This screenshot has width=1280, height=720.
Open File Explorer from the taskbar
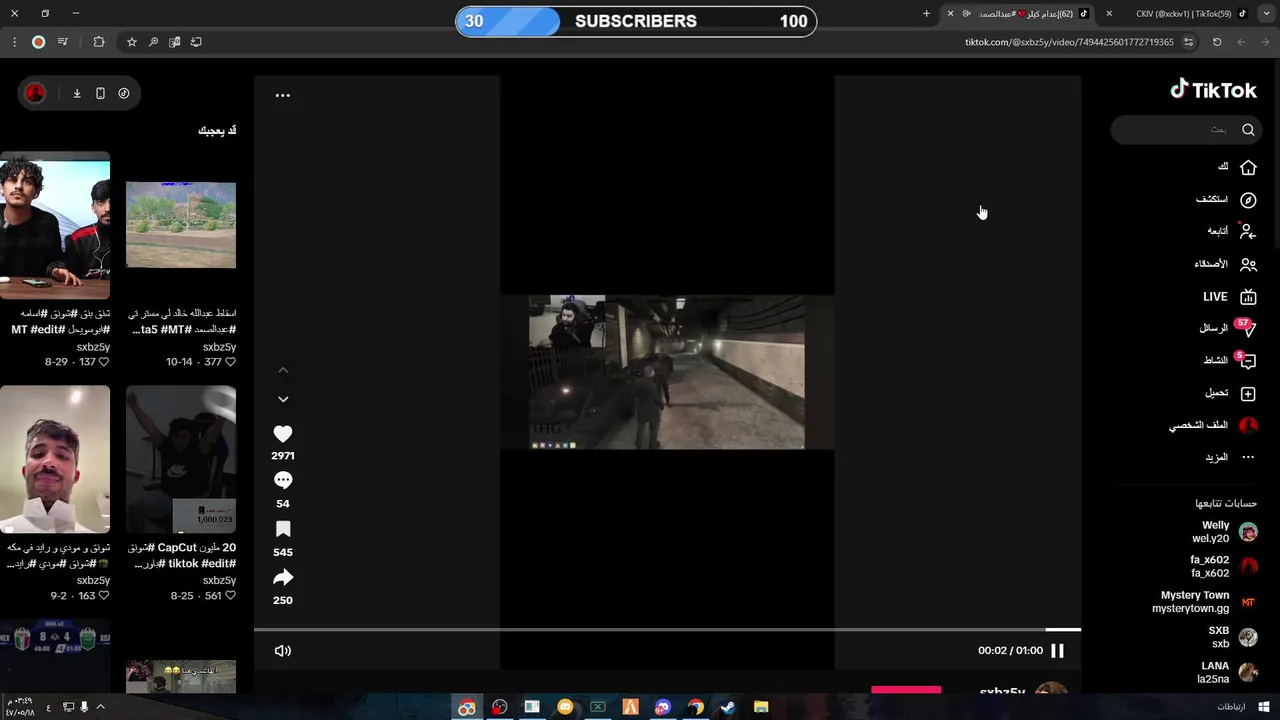coord(760,707)
